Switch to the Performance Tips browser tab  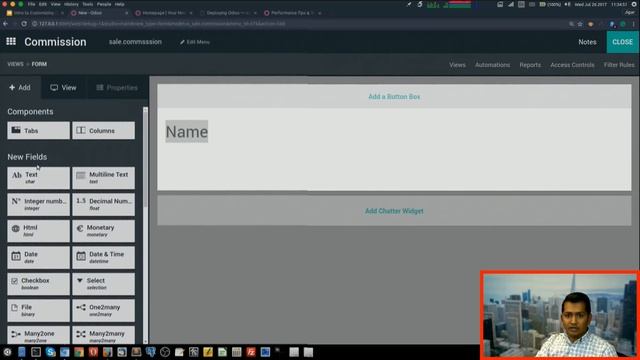pyautogui.click(x=292, y=13)
